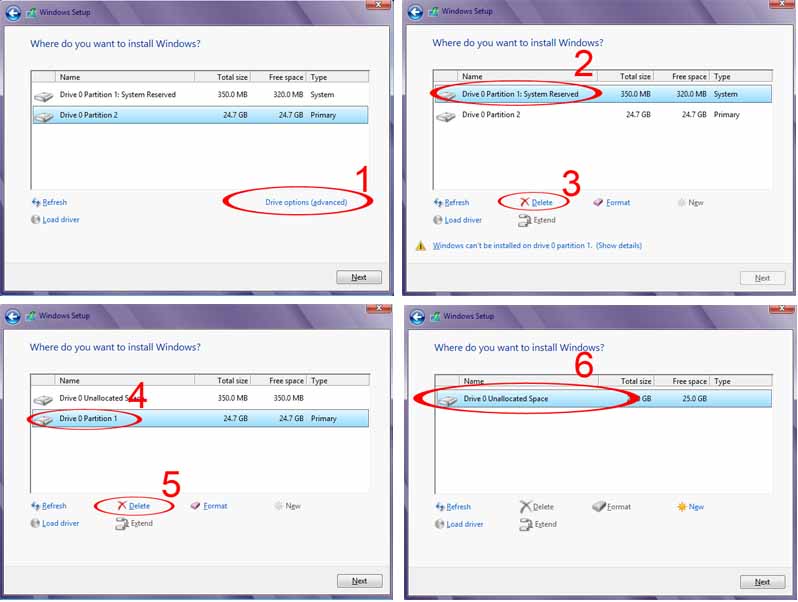Screen dimensions: 798x602
Task: Open Load driver in Drive options (advanced) window
Action: 55,219
